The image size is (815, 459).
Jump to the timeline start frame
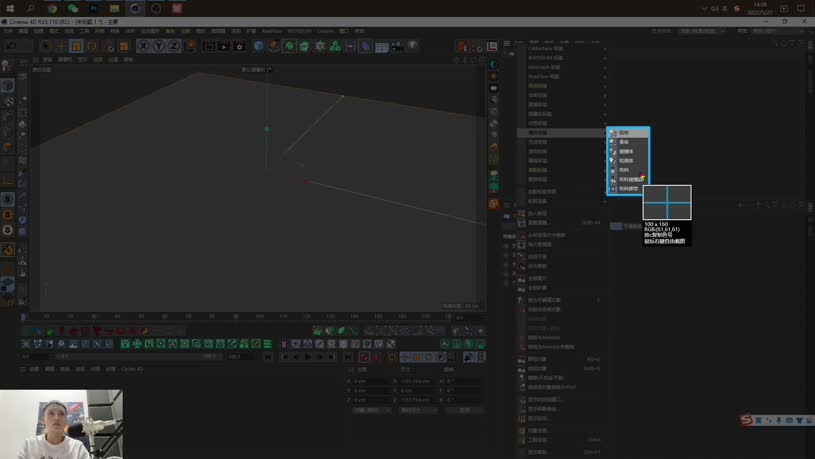(x=268, y=357)
